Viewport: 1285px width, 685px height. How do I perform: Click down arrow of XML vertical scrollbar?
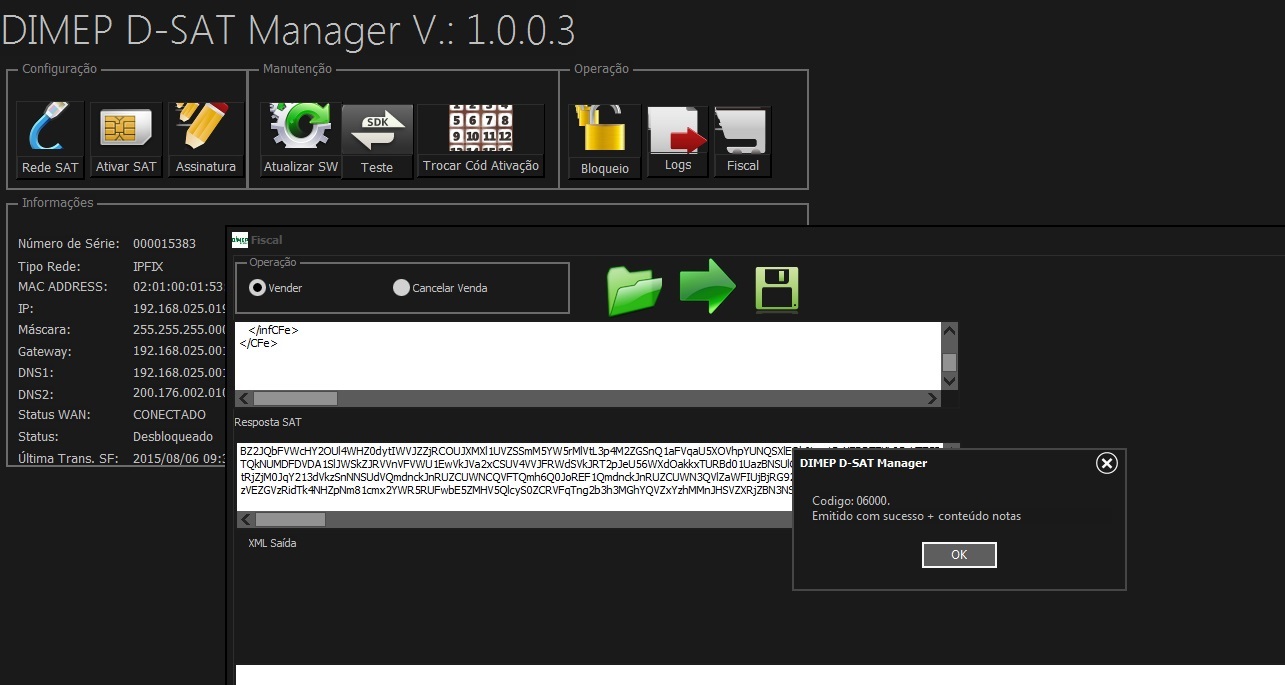950,381
